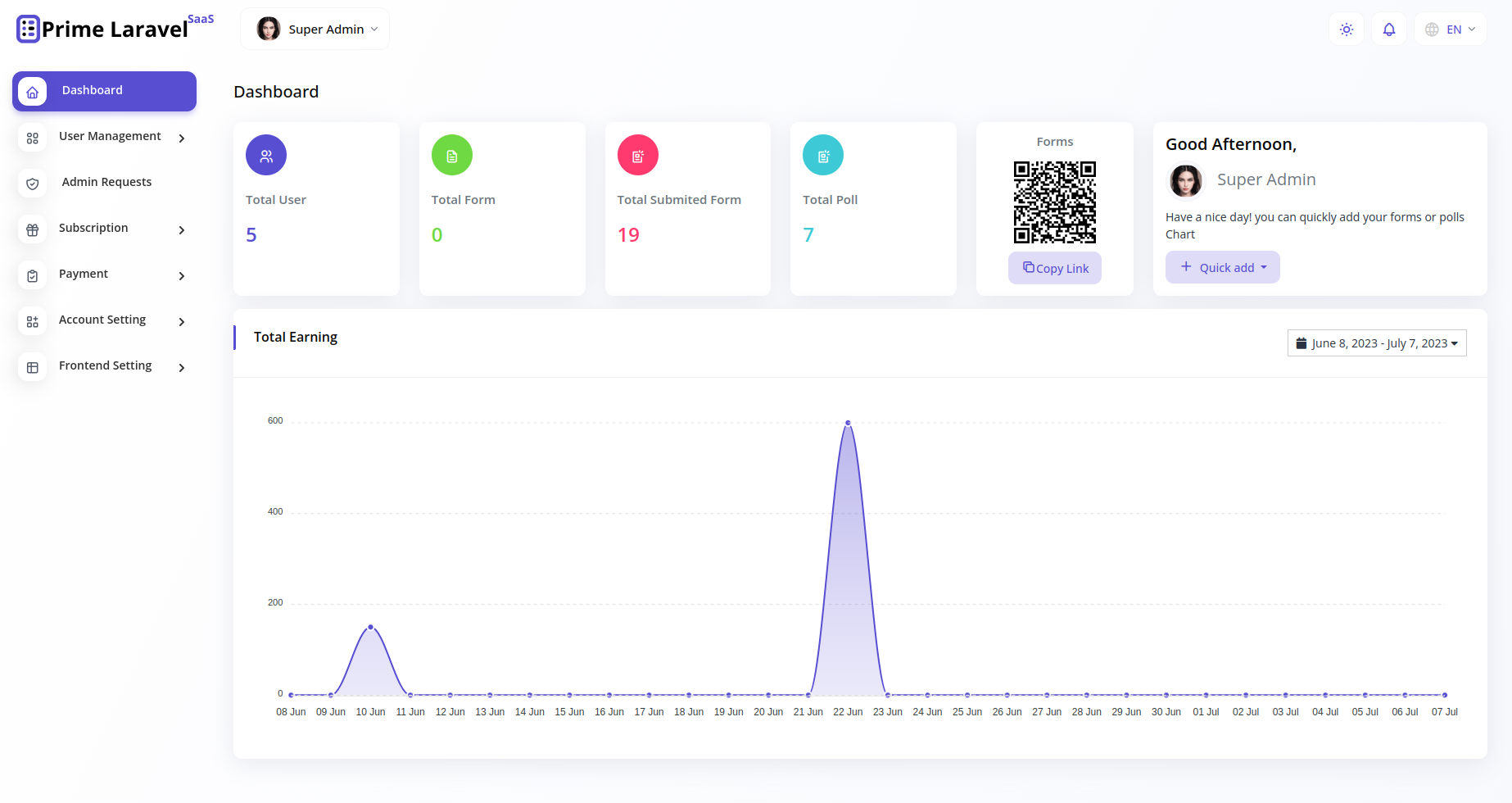1512x803 pixels.
Task: Toggle the light/dark theme sun icon
Action: 1347,29
